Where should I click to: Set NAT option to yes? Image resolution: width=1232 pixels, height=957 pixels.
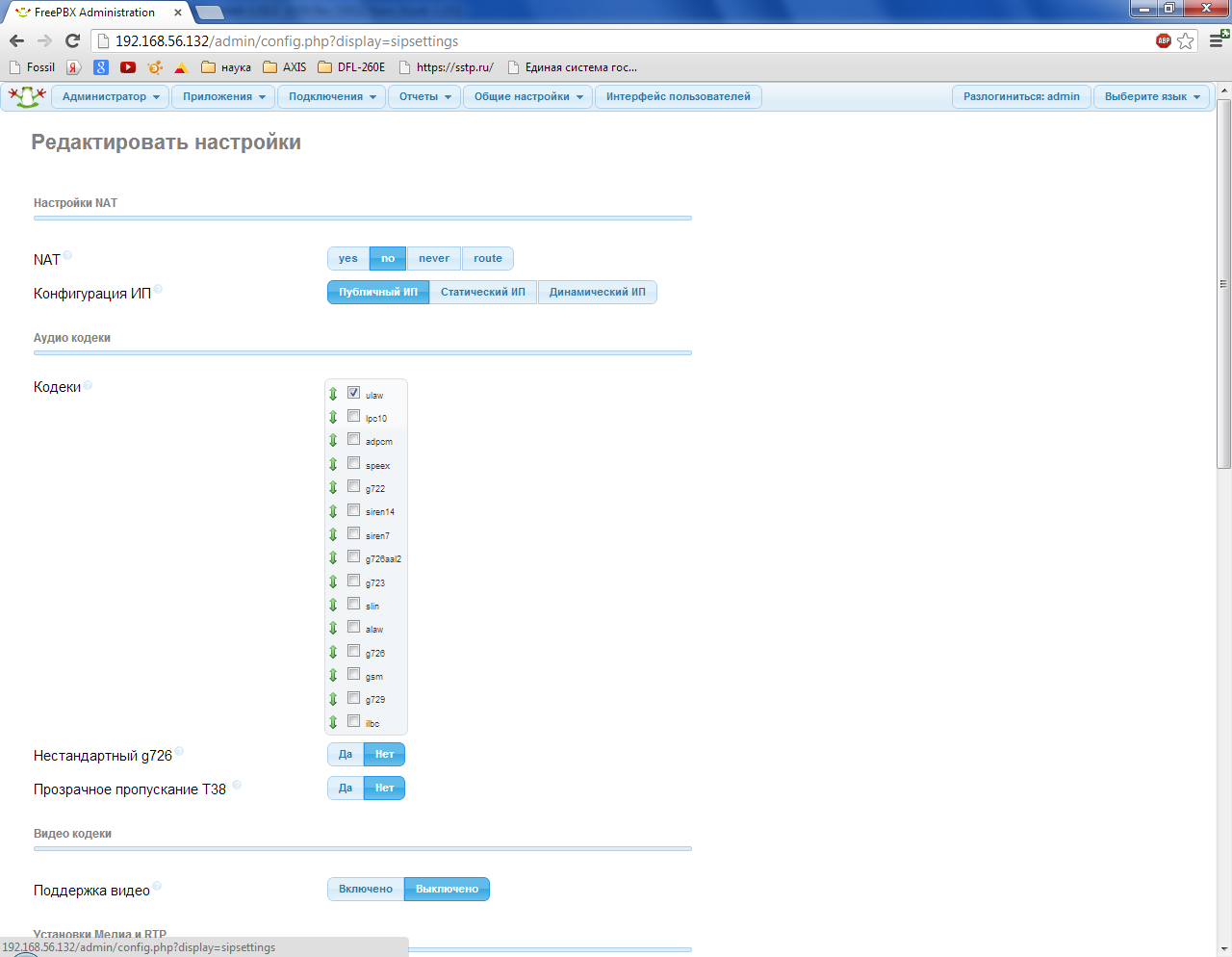tap(347, 258)
